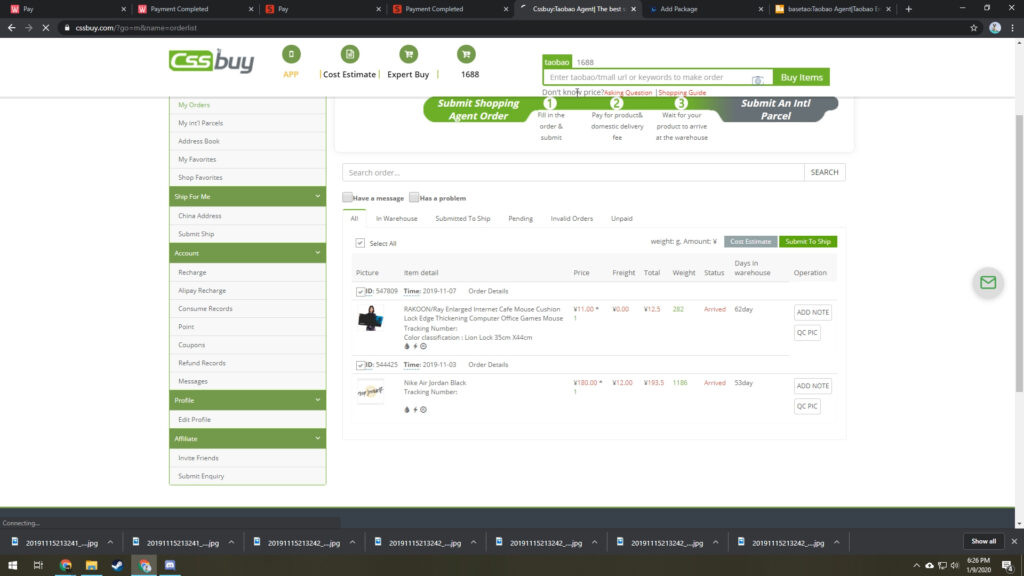Click QC PIC for Nike order

click(807, 406)
